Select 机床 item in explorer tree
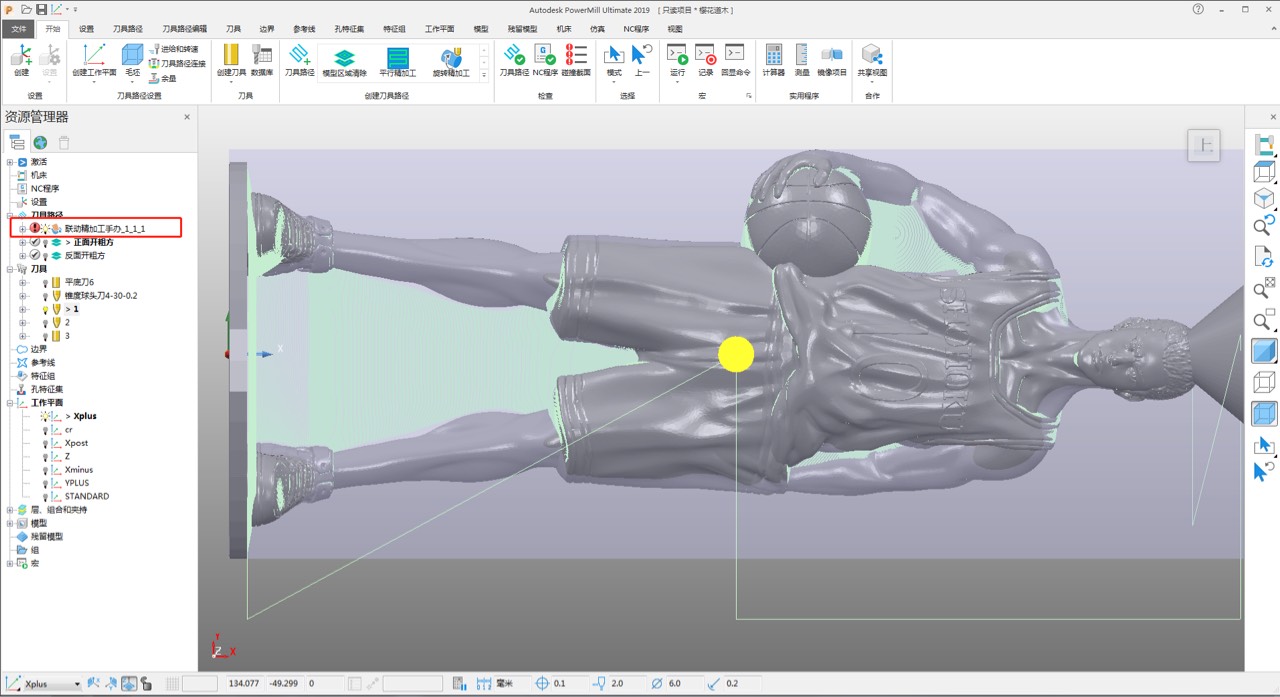 pos(38,175)
